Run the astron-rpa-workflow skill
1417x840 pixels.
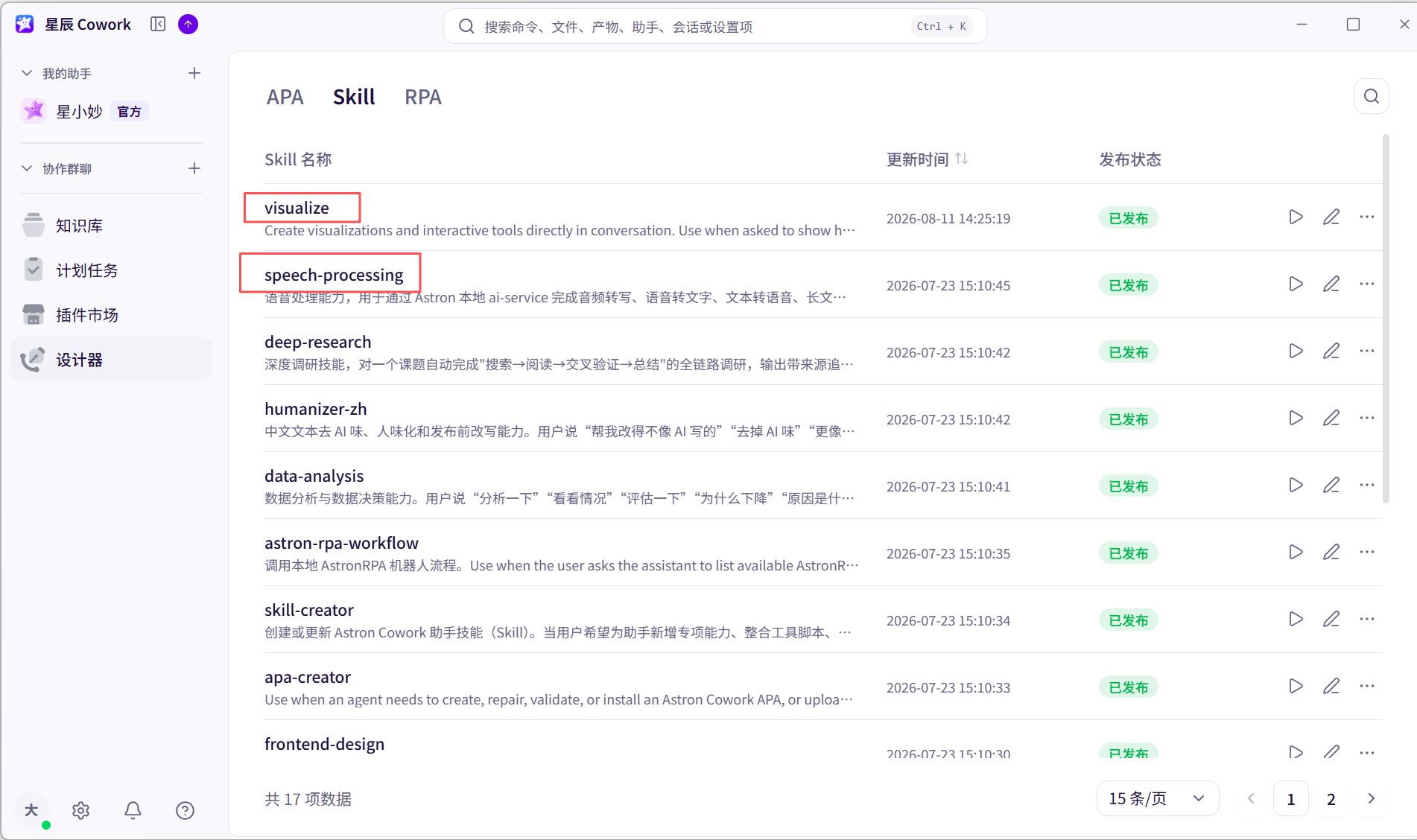point(1296,552)
